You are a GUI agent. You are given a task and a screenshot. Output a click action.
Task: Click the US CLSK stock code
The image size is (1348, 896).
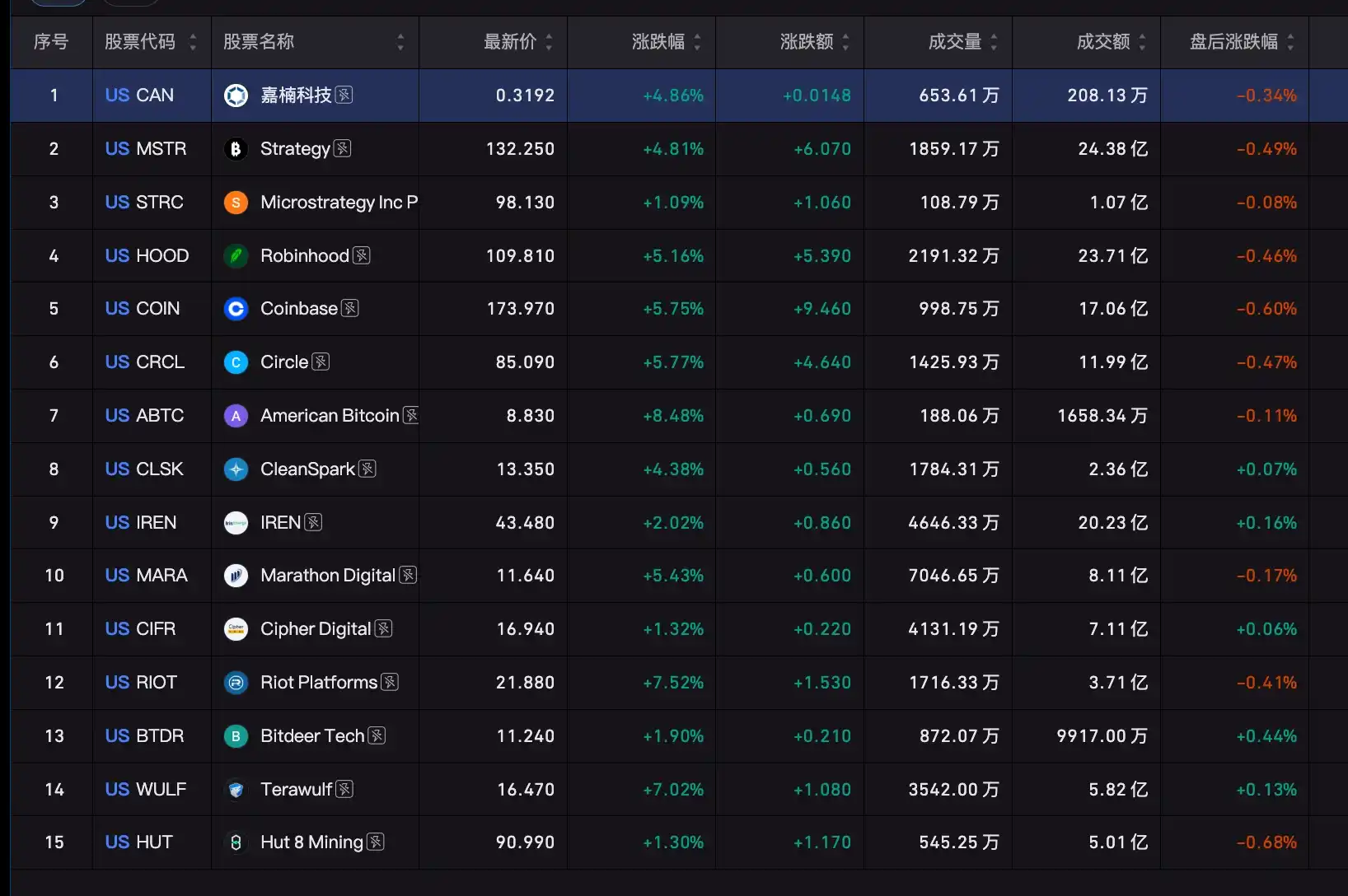(x=144, y=469)
